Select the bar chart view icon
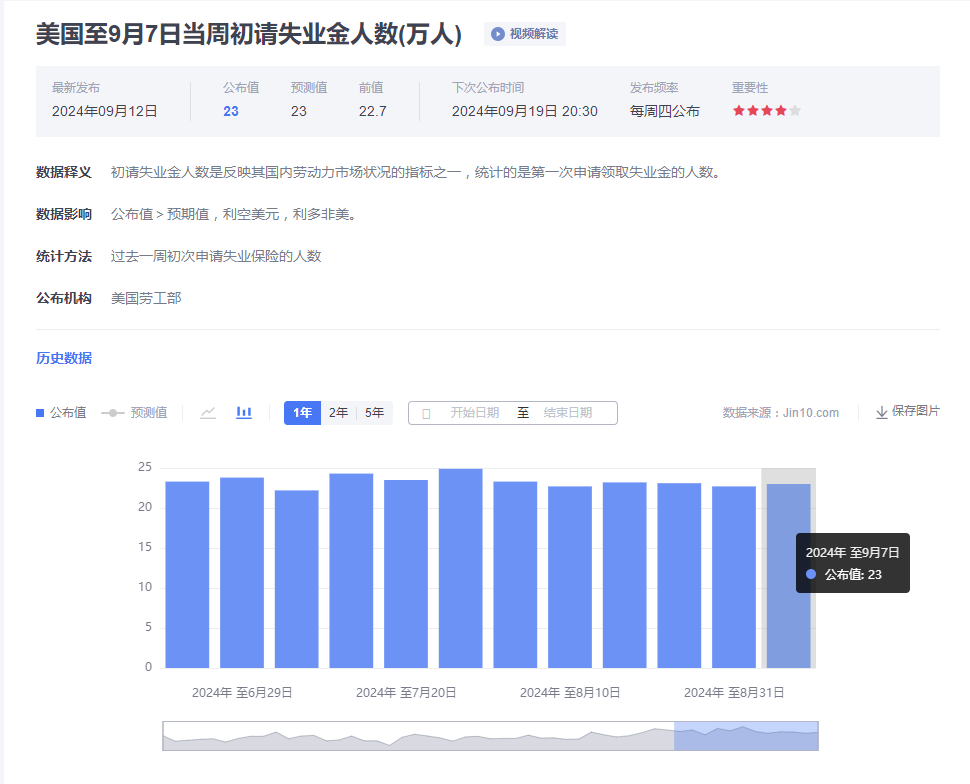The height and width of the screenshot is (784, 970). (x=244, y=412)
